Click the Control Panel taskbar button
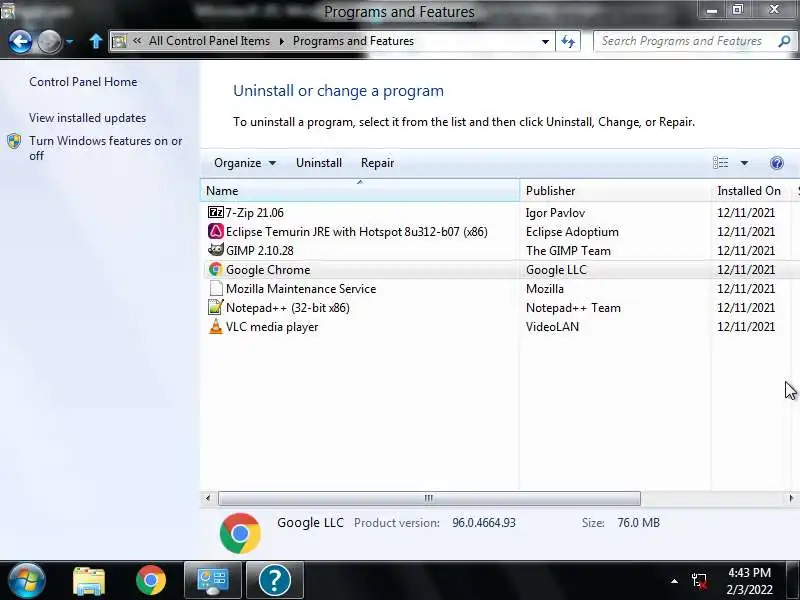This screenshot has height=600, width=800. [x=213, y=580]
